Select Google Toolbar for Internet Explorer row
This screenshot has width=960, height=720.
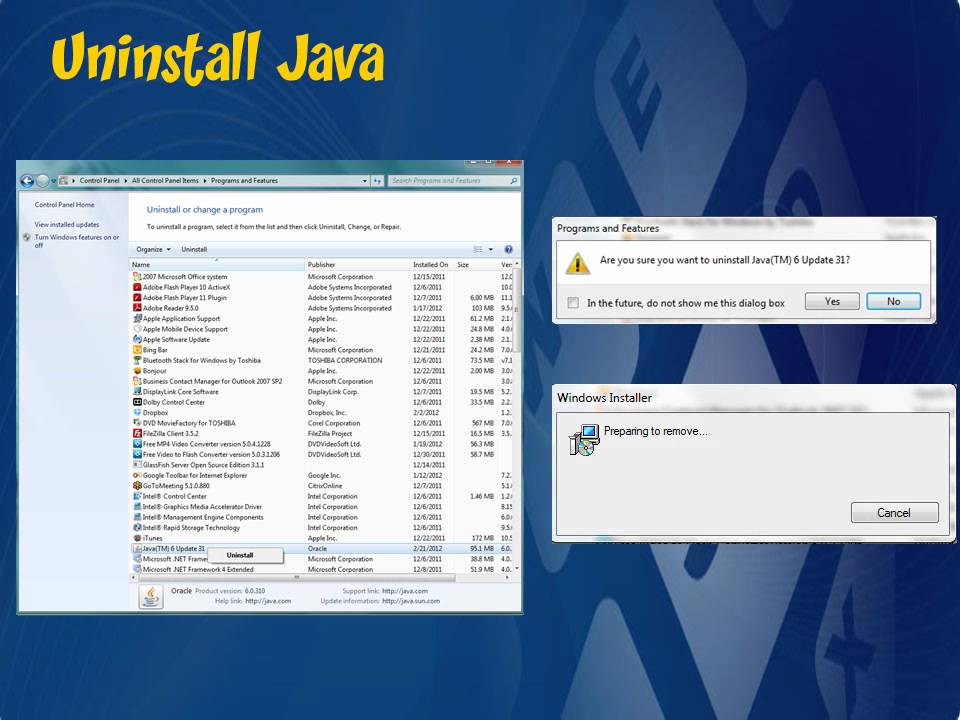[321, 475]
